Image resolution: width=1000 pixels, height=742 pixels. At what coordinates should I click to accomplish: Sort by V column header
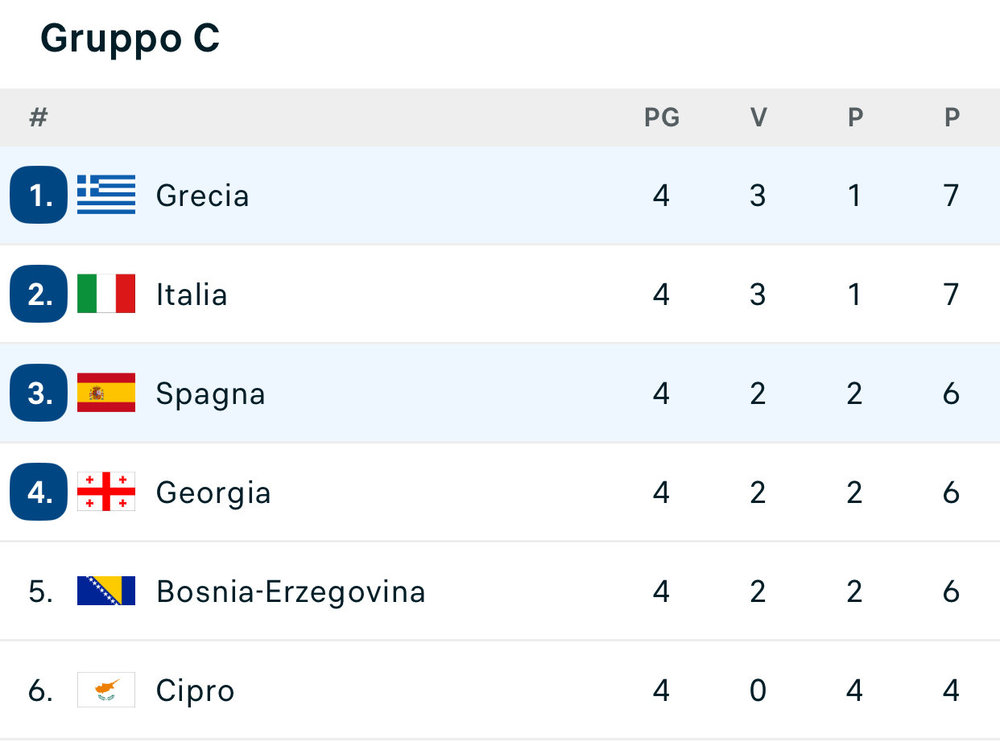pos(758,117)
